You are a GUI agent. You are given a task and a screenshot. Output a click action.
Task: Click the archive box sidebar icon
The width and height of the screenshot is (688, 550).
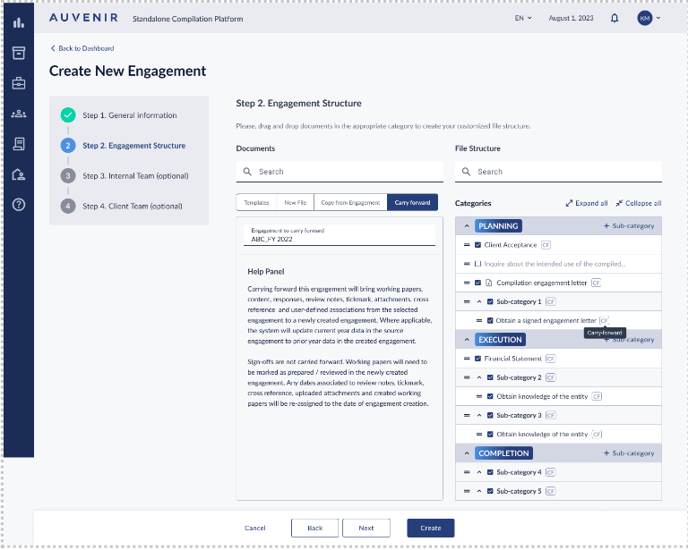(x=18, y=53)
